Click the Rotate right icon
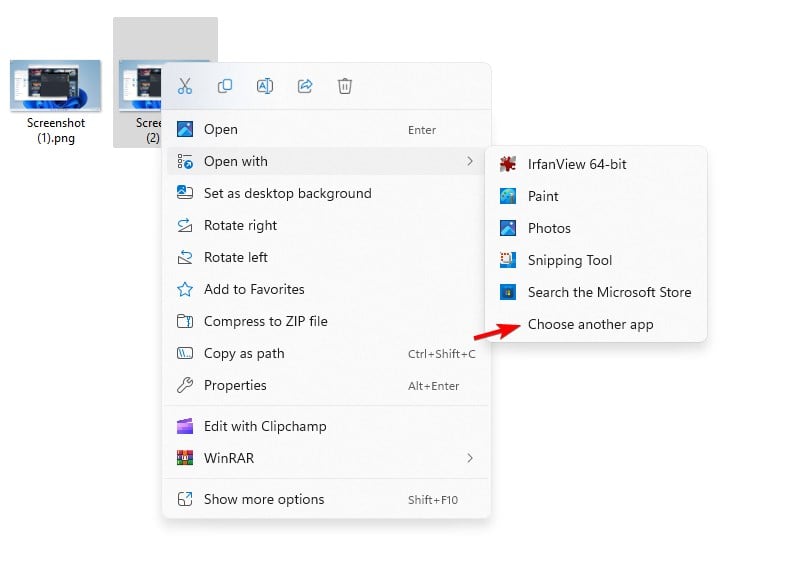The width and height of the screenshot is (811, 565). tap(185, 225)
